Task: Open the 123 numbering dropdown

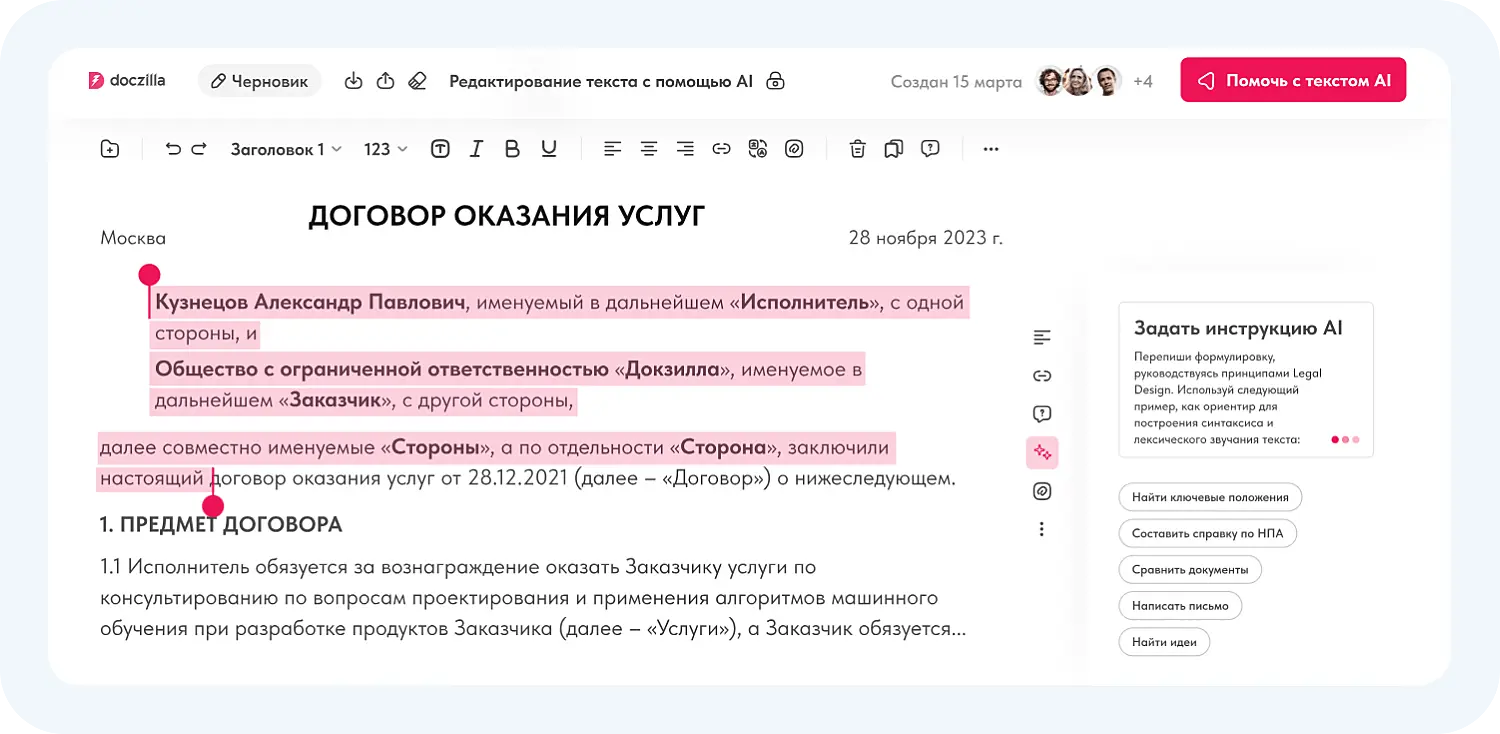Action: tap(384, 148)
